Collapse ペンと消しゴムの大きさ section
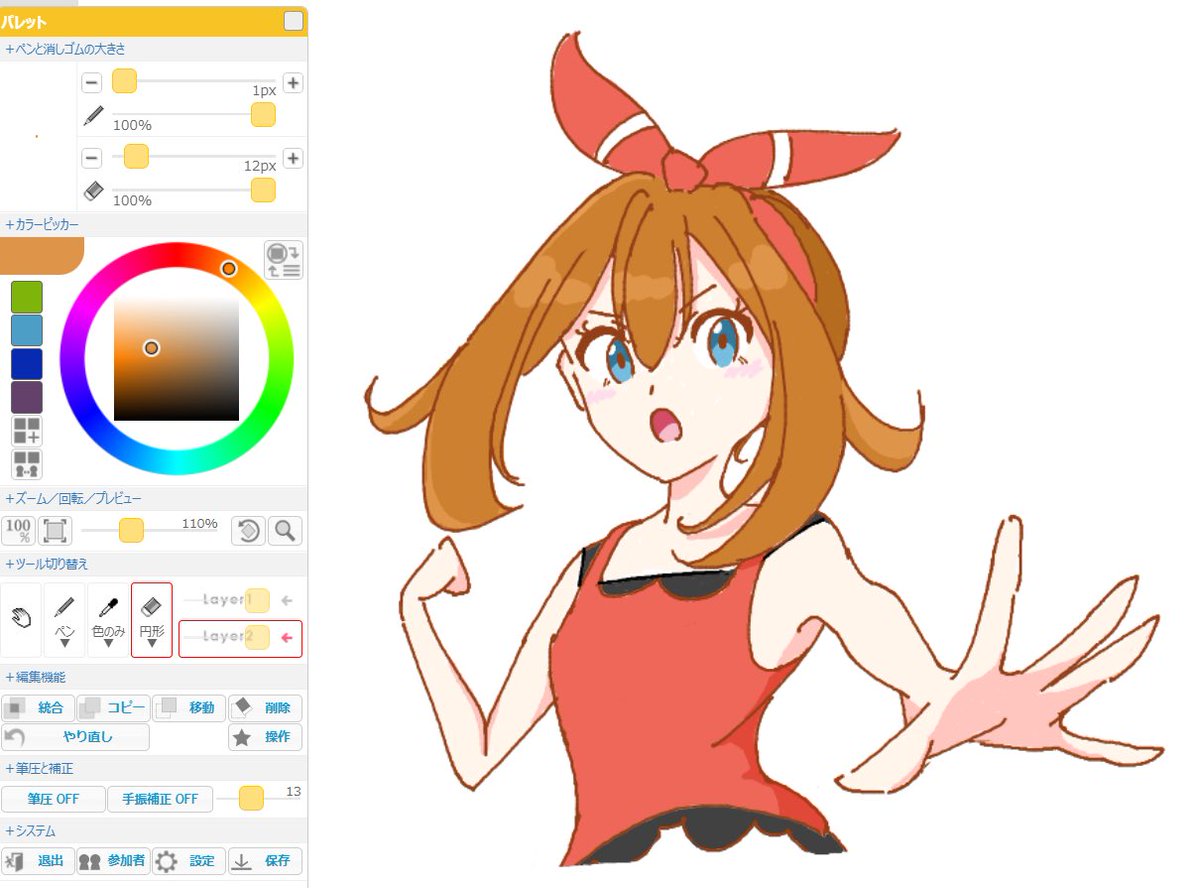Screen dimensions: 1200x888 pyautogui.click(x=65, y=48)
